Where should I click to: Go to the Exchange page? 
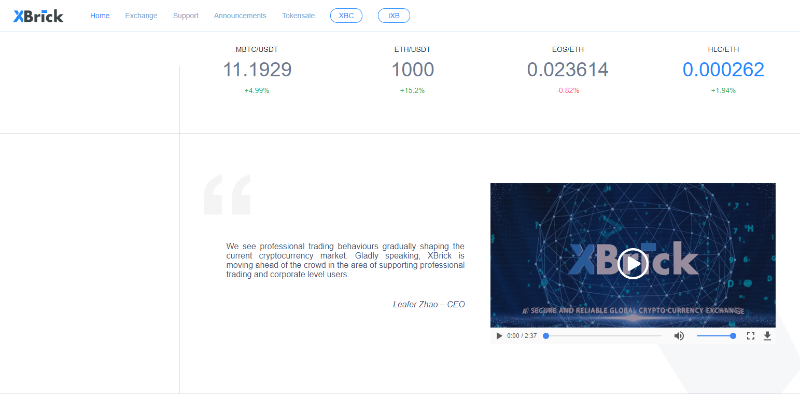141,16
